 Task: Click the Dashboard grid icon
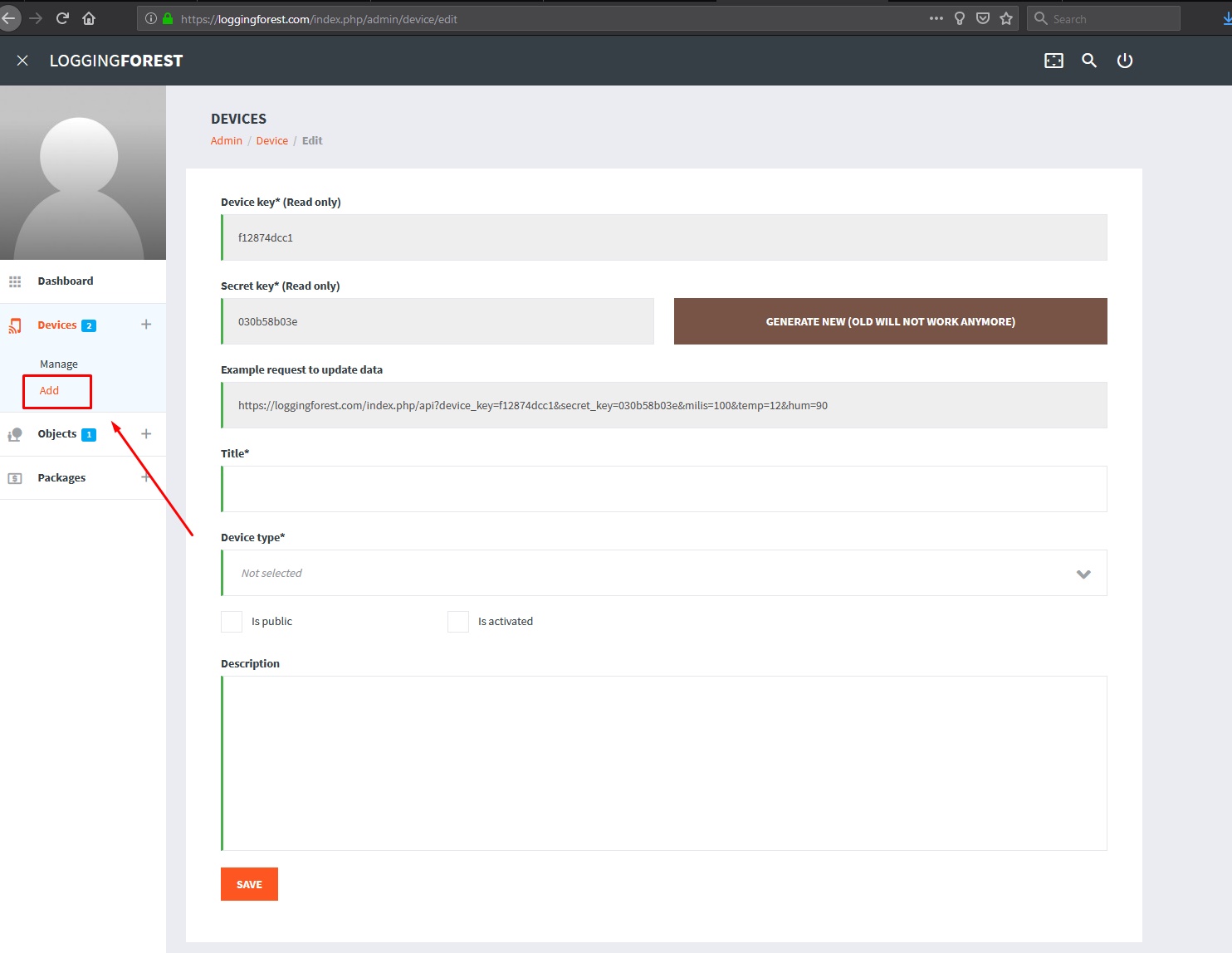pos(15,281)
